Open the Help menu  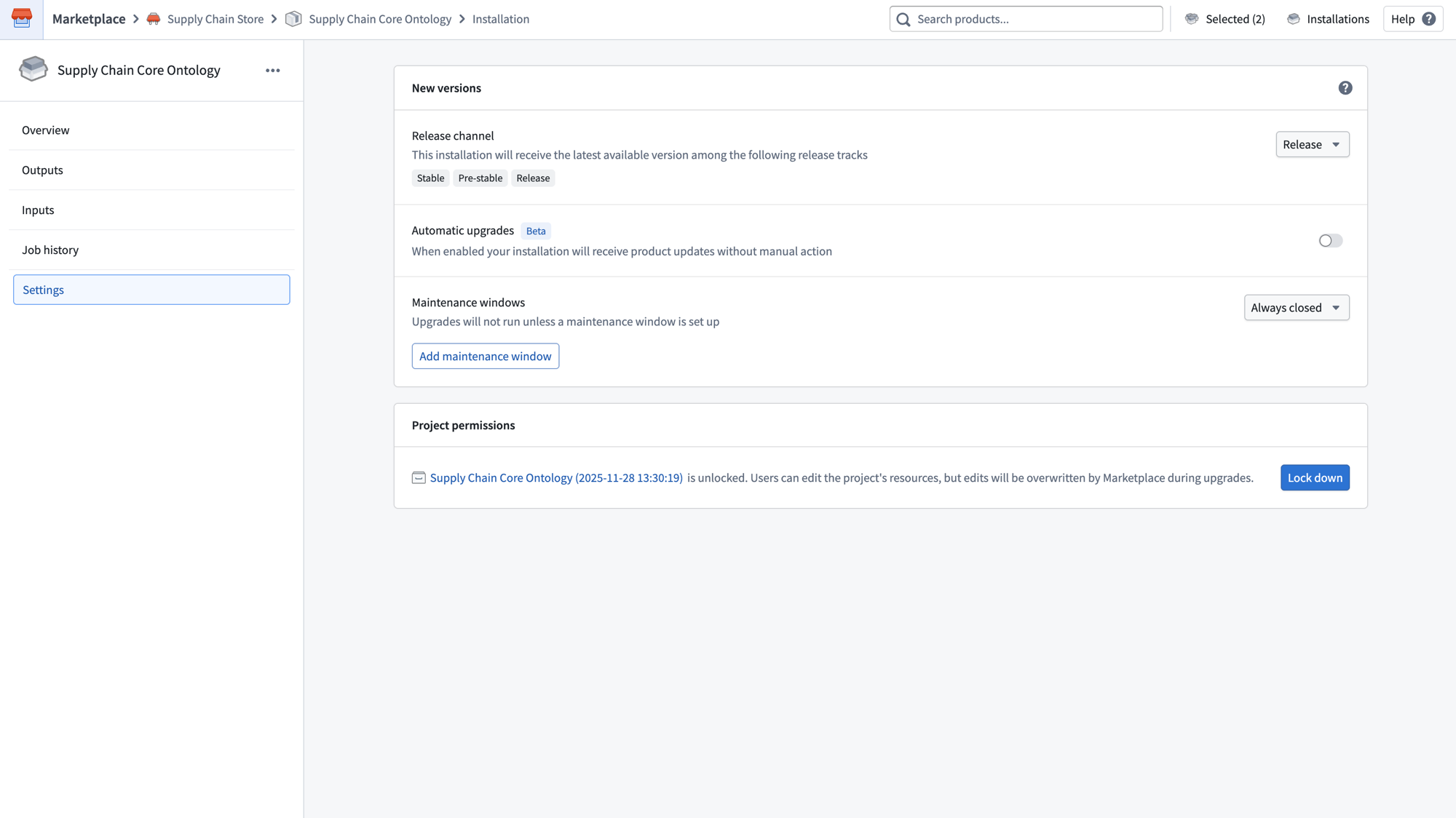pos(1413,19)
